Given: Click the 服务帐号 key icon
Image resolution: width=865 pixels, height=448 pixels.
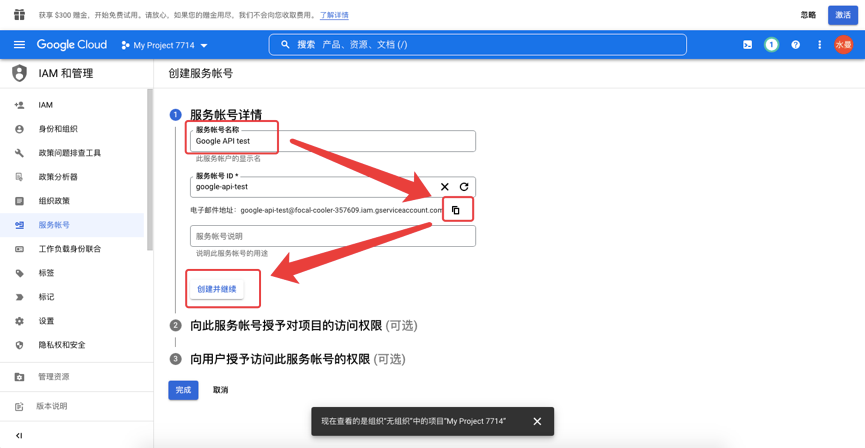Looking at the screenshot, I should coord(19,225).
